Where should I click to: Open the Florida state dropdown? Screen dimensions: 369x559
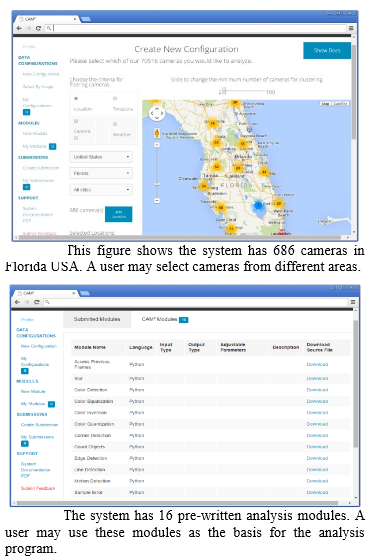coord(101,173)
